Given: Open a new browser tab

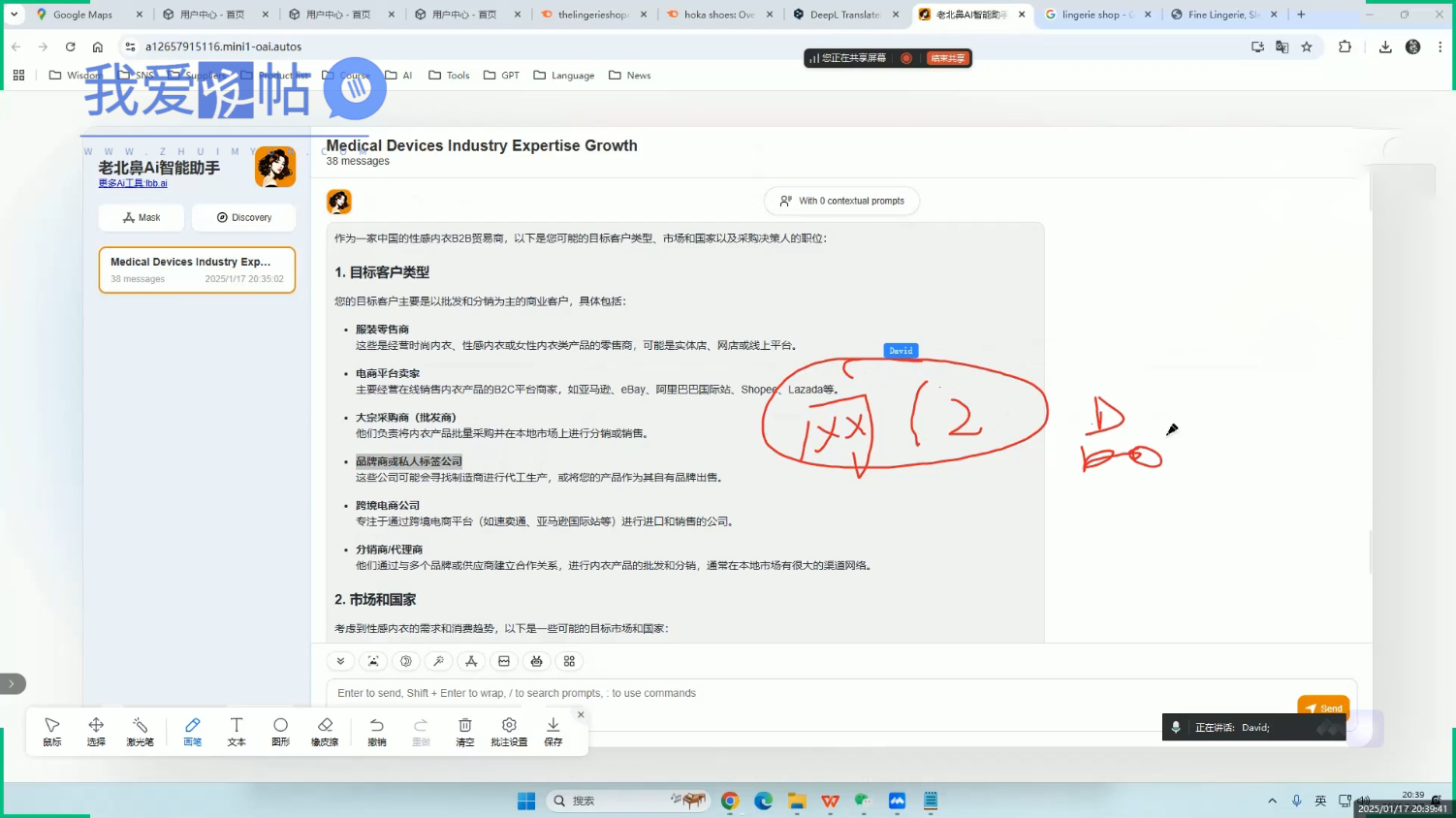Looking at the screenshot, I should [x=1301, y=15].
